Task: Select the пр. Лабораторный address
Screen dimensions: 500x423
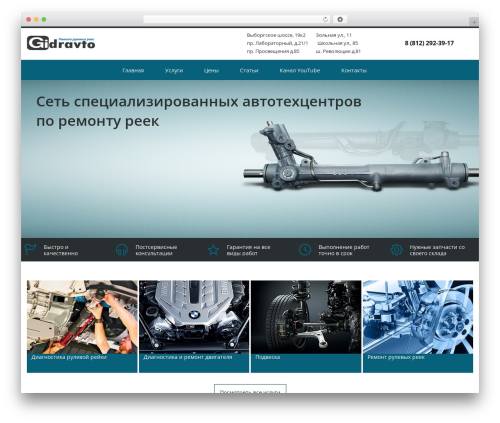Action: click(277, 43)
